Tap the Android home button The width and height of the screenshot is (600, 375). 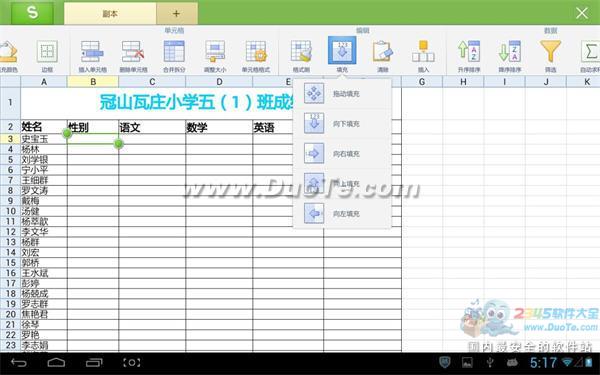point(56,362)
